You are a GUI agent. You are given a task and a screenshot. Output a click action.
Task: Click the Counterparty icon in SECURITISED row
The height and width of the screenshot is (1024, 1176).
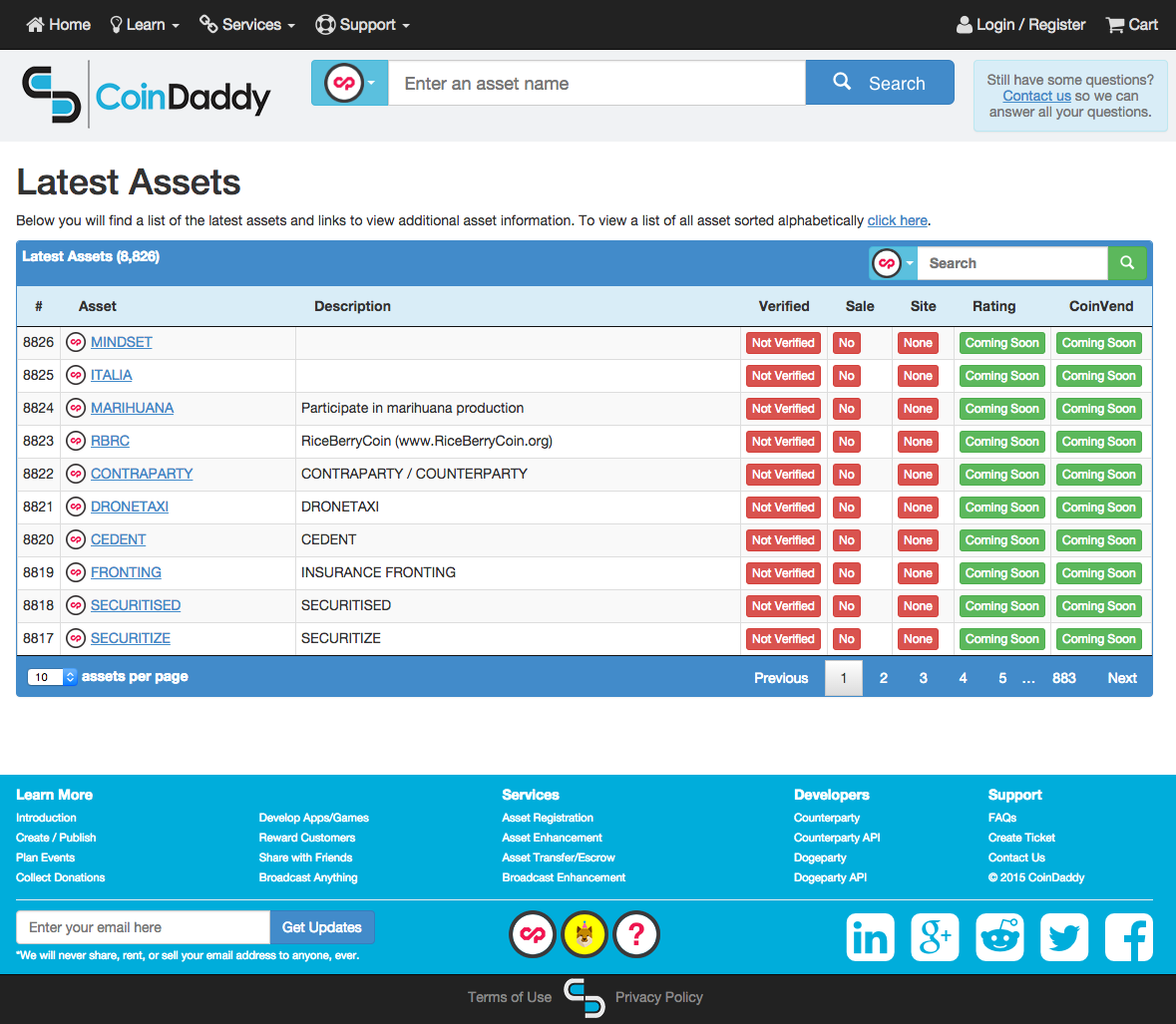pyautogui.click(x=76, y=605)
